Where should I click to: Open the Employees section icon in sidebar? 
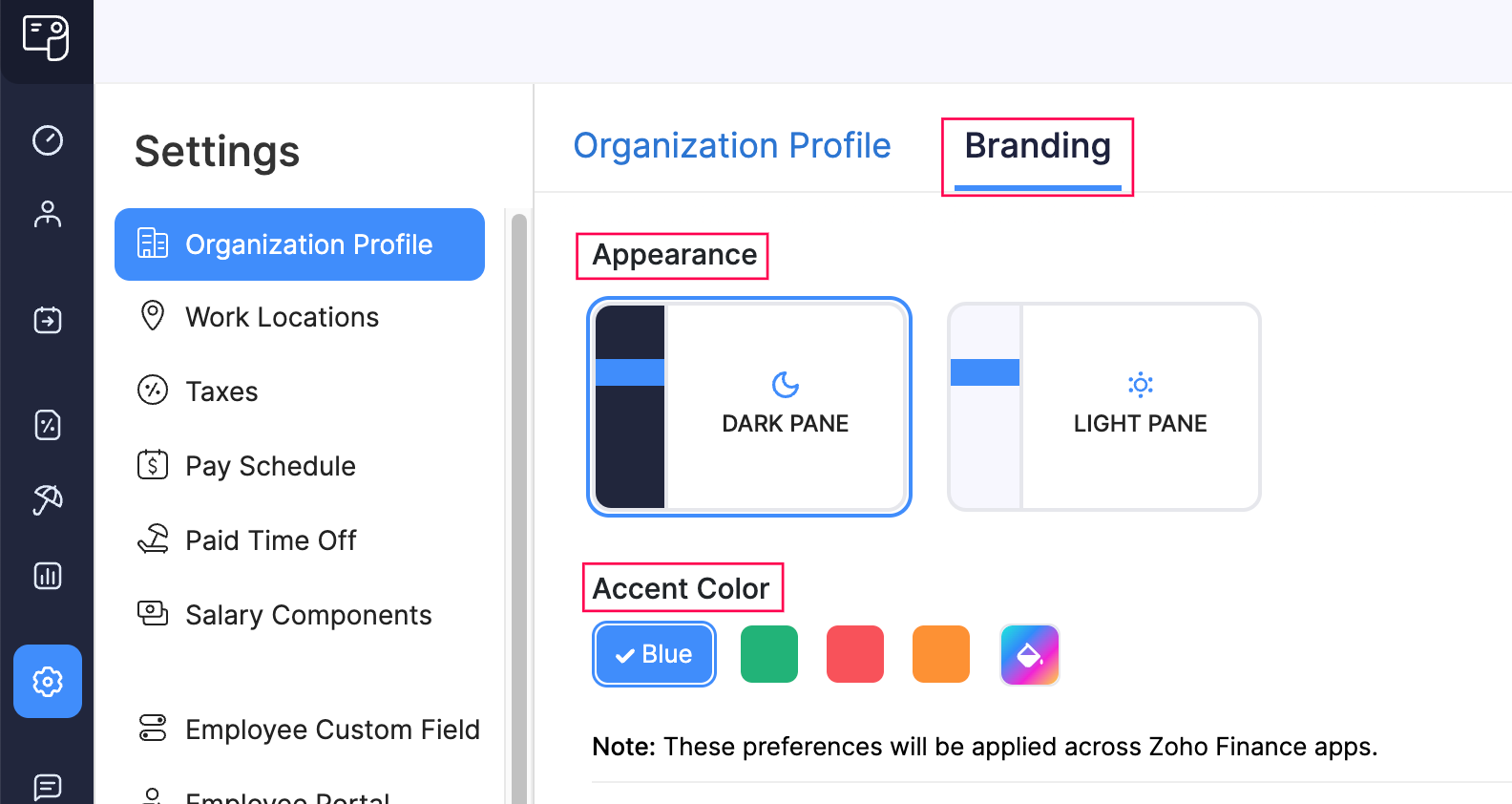(x=47, y=214)
